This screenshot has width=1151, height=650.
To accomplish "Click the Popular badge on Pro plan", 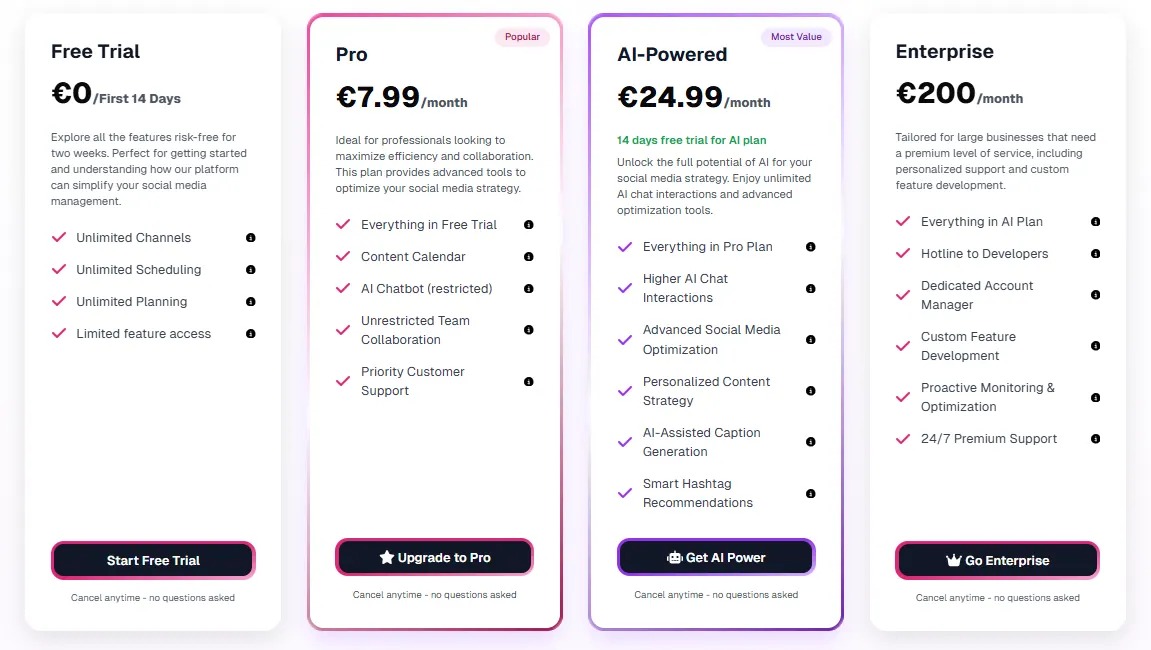I will pos(522,37).
